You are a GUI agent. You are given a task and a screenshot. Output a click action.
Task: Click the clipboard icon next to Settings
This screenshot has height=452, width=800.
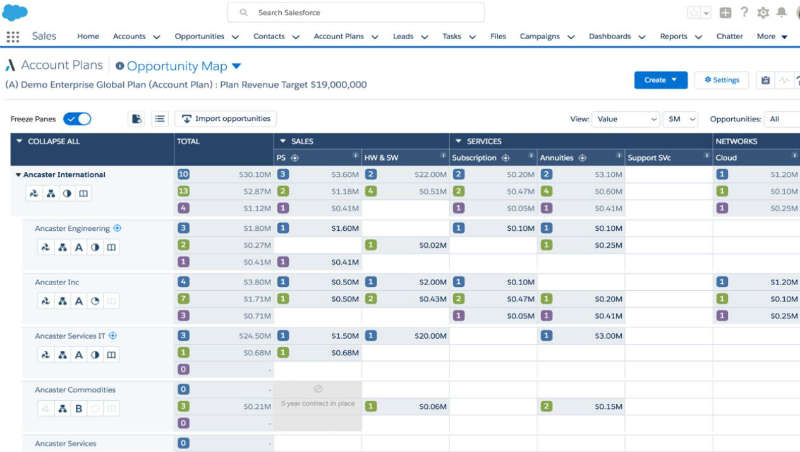point(765,80)
